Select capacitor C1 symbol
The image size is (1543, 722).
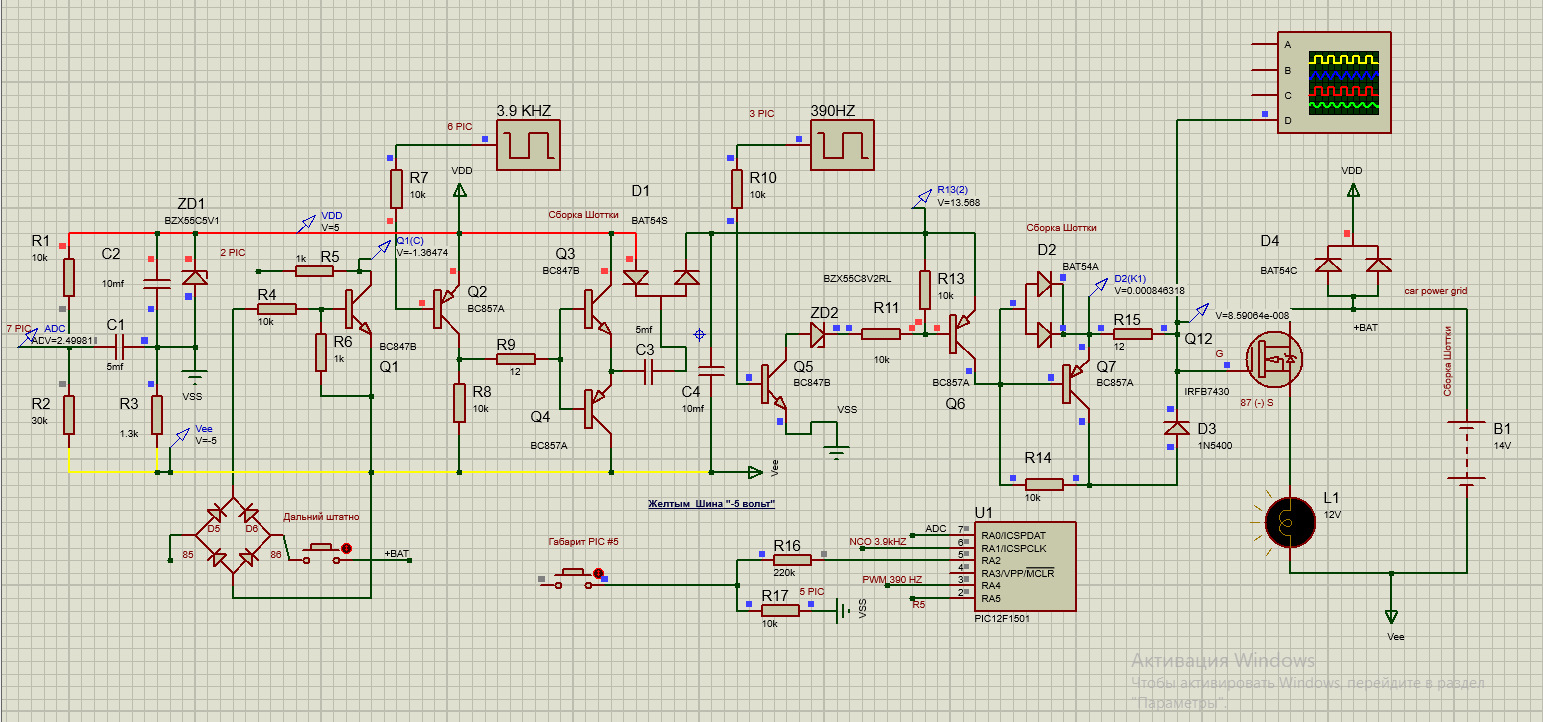tap(117, 347)
